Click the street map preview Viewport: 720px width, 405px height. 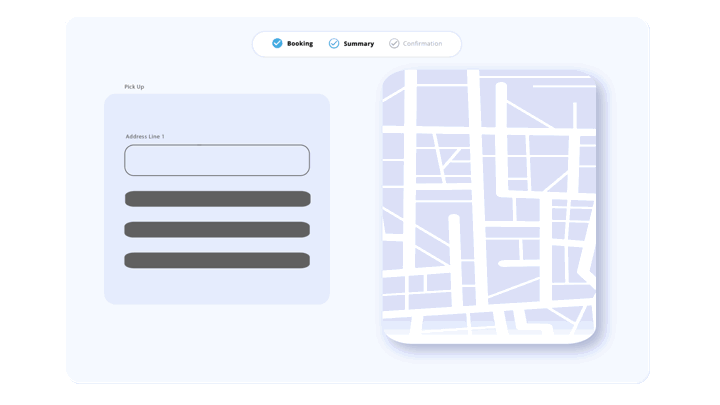tap(489, 207)
